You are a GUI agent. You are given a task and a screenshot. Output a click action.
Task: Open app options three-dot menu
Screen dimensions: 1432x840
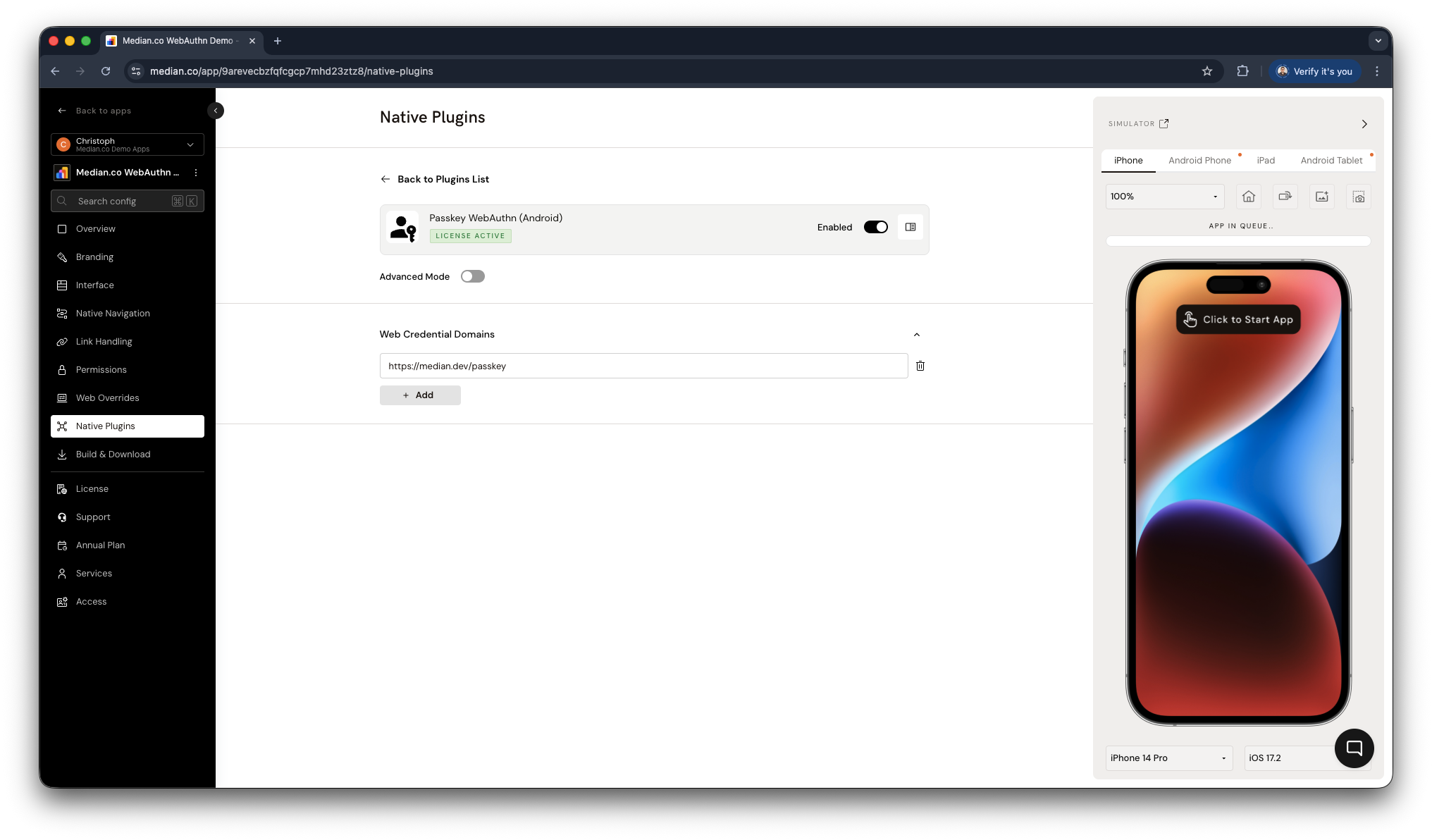(196, 173)
